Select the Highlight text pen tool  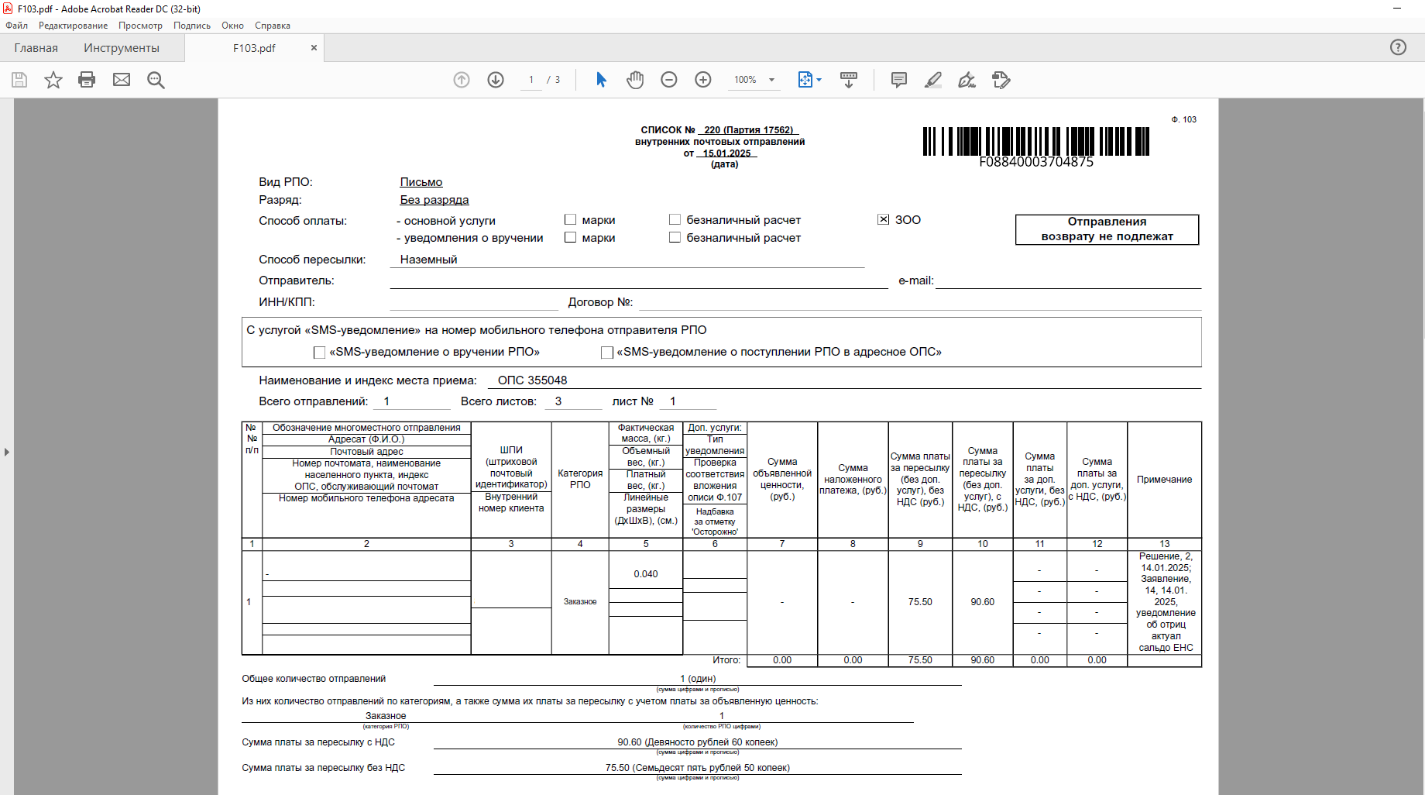[932, 80]
